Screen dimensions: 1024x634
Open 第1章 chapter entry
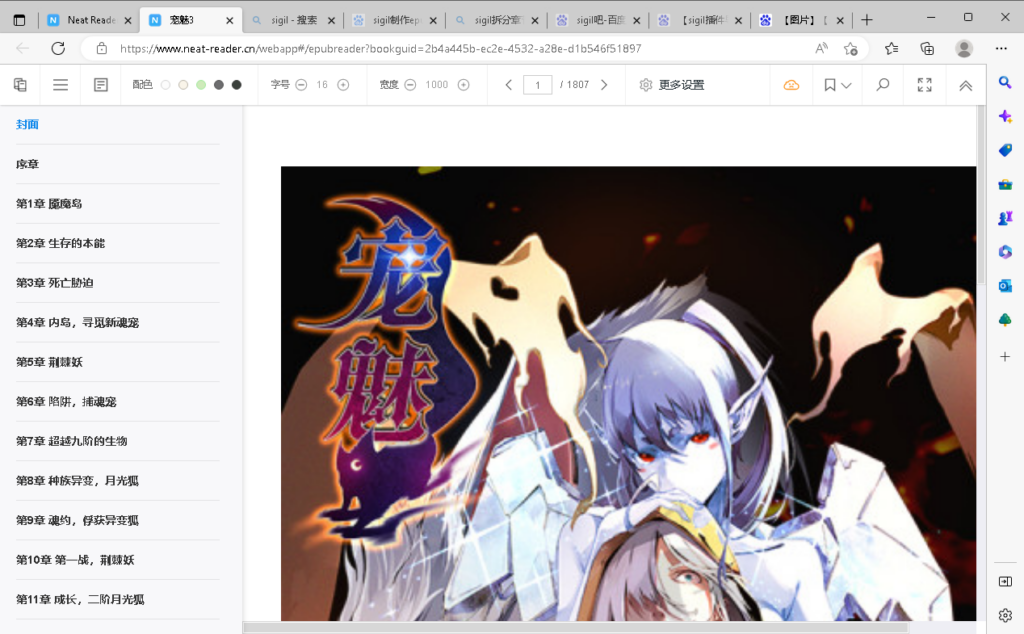49,204
